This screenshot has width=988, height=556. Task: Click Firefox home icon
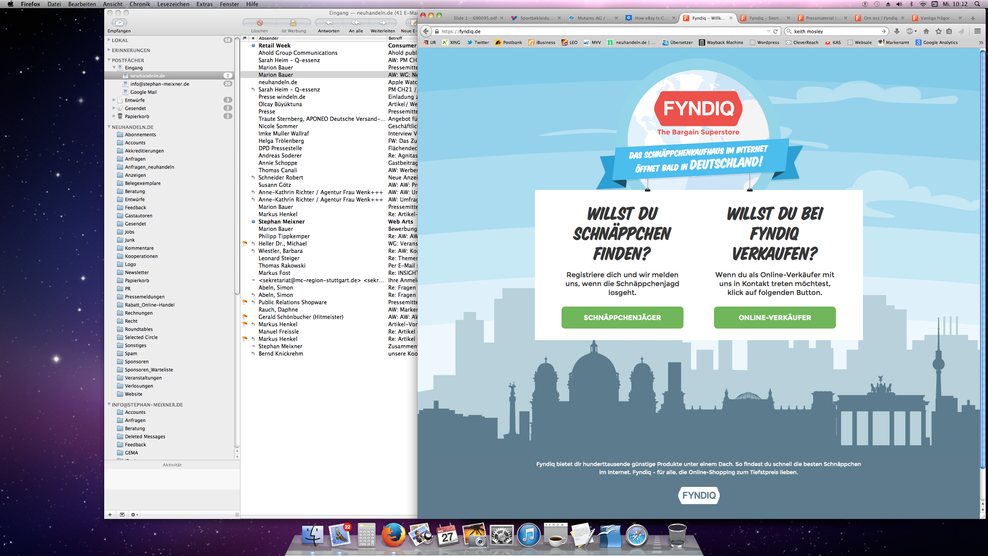pyautogui.click(x=926, y=31)
